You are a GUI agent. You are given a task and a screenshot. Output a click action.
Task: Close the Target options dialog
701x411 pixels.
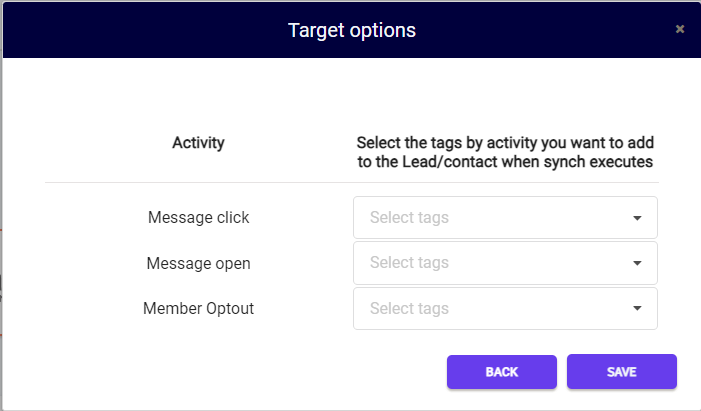pos(680,29)
